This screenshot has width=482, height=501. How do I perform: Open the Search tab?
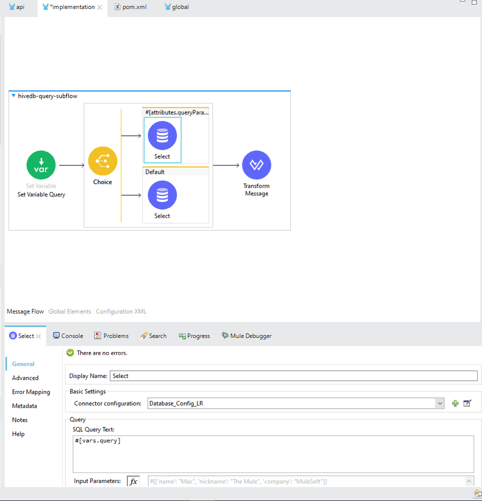[153, 336]
